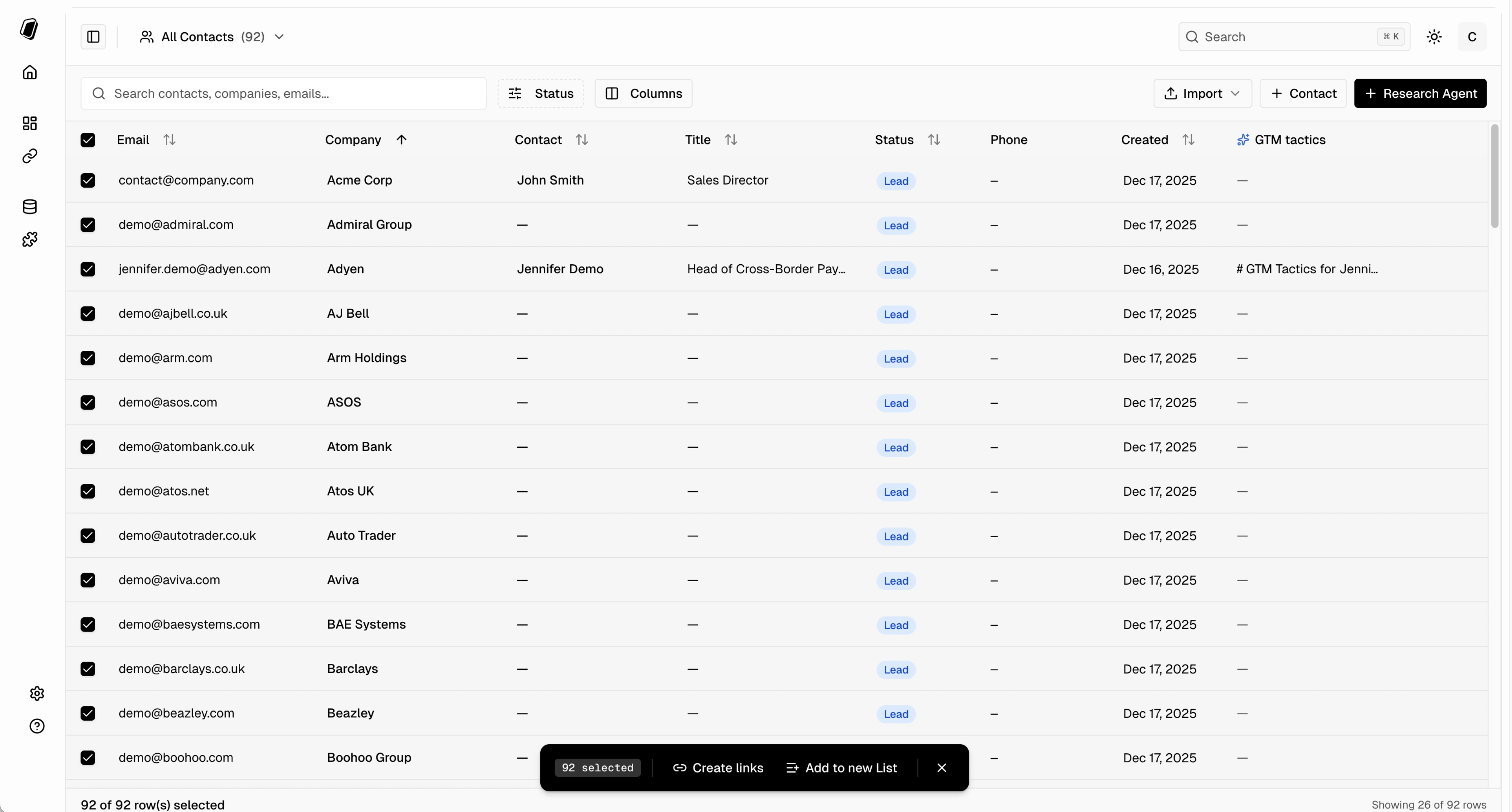Screen dimensions: 1512x812
Task: Toggle light/dark theme with the sun icon
Action: [1433, 36]
